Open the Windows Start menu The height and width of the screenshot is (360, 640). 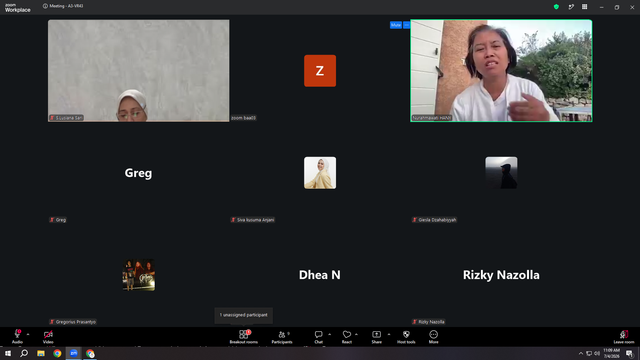tap(8, 353)
